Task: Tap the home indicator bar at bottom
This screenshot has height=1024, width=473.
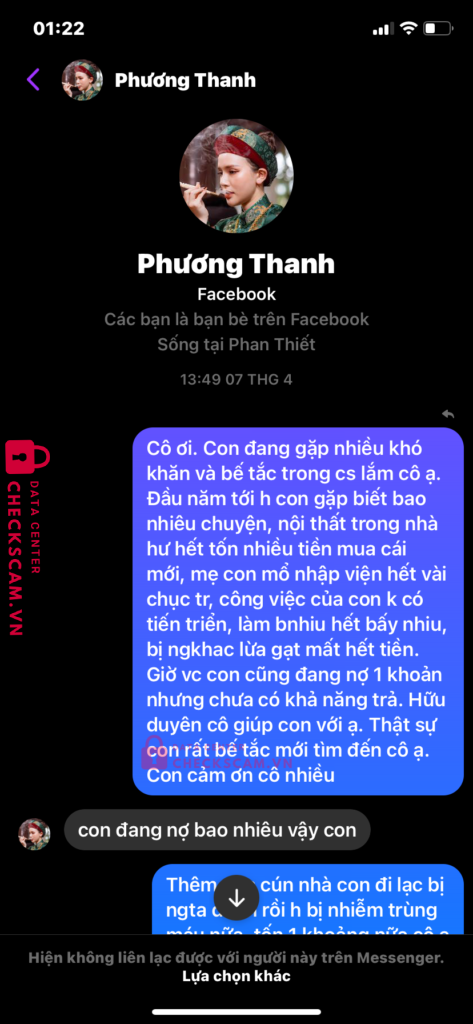Action: 236,1012
